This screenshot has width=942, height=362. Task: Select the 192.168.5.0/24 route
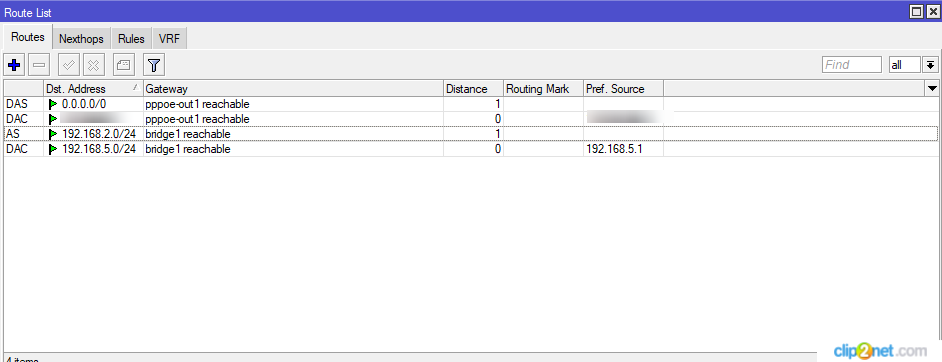point(470,149)
